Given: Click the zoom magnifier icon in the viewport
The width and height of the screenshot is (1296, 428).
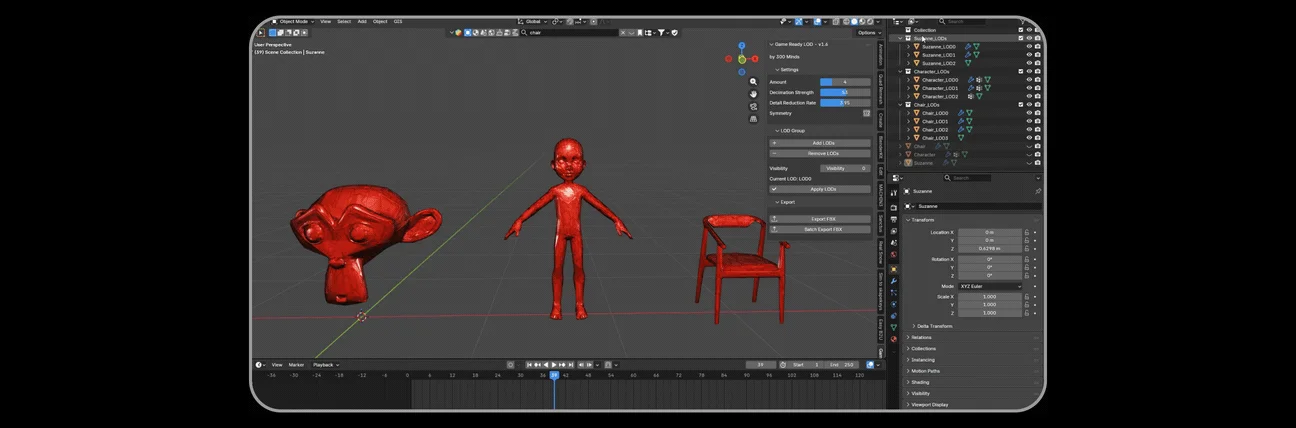Looking at the screenshot, I should point(753,82).
